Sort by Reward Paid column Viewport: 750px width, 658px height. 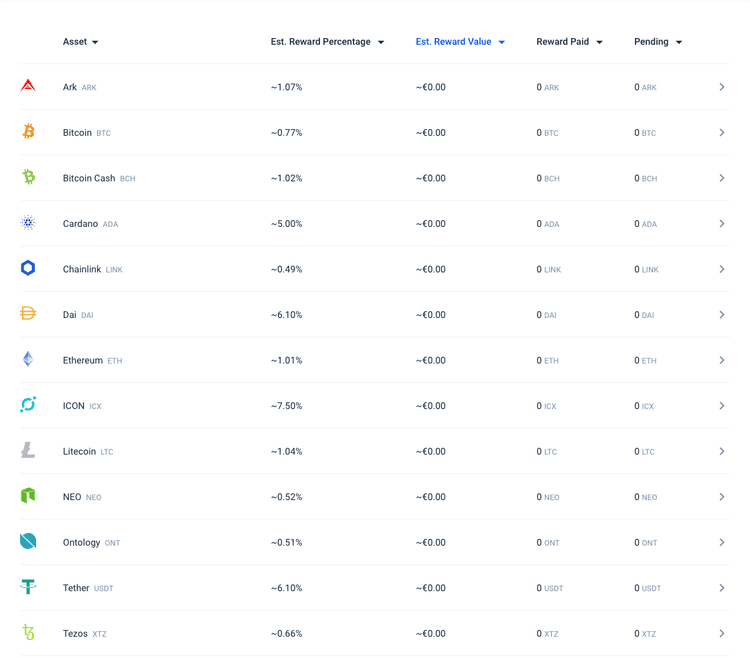pos(569,42)
